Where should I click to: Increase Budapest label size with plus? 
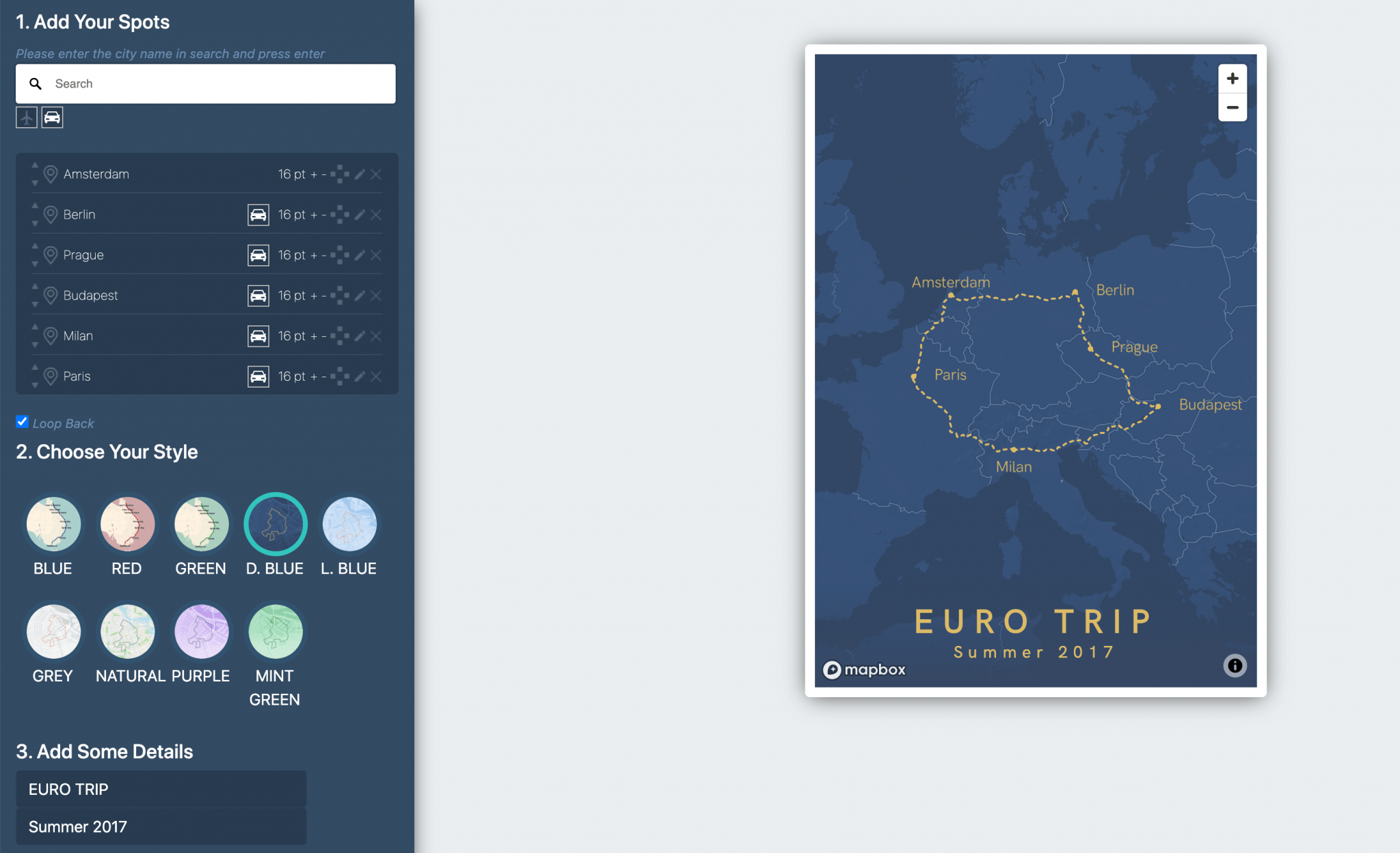314,295
